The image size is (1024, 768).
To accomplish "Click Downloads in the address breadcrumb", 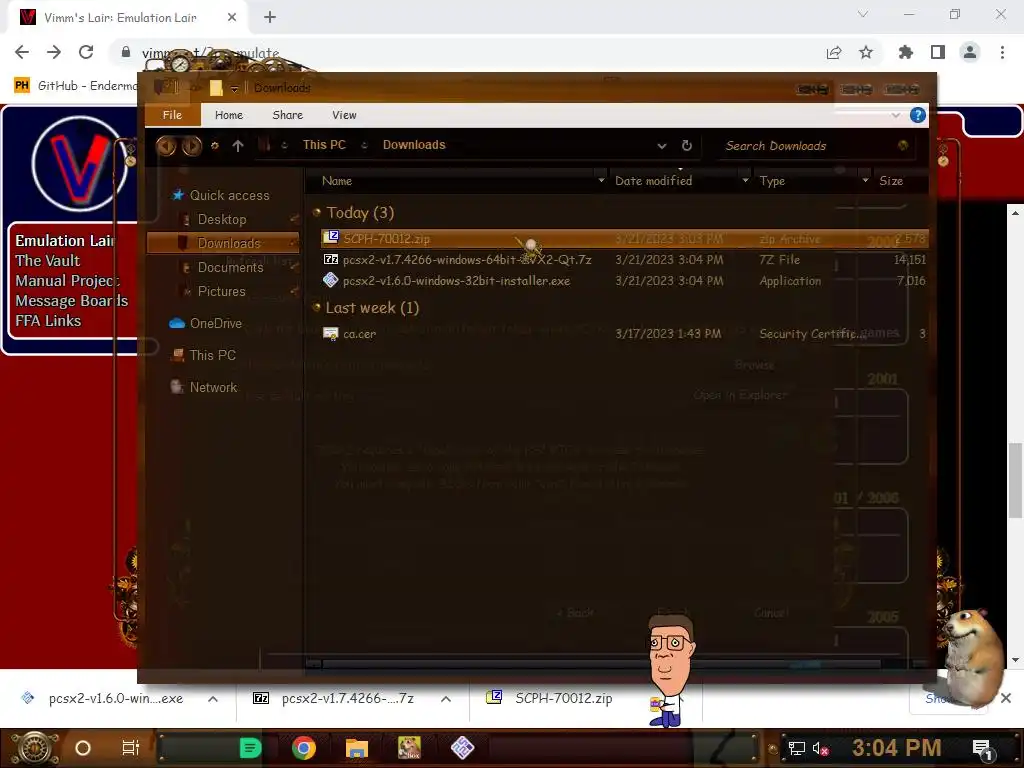I will pos(414,145).
